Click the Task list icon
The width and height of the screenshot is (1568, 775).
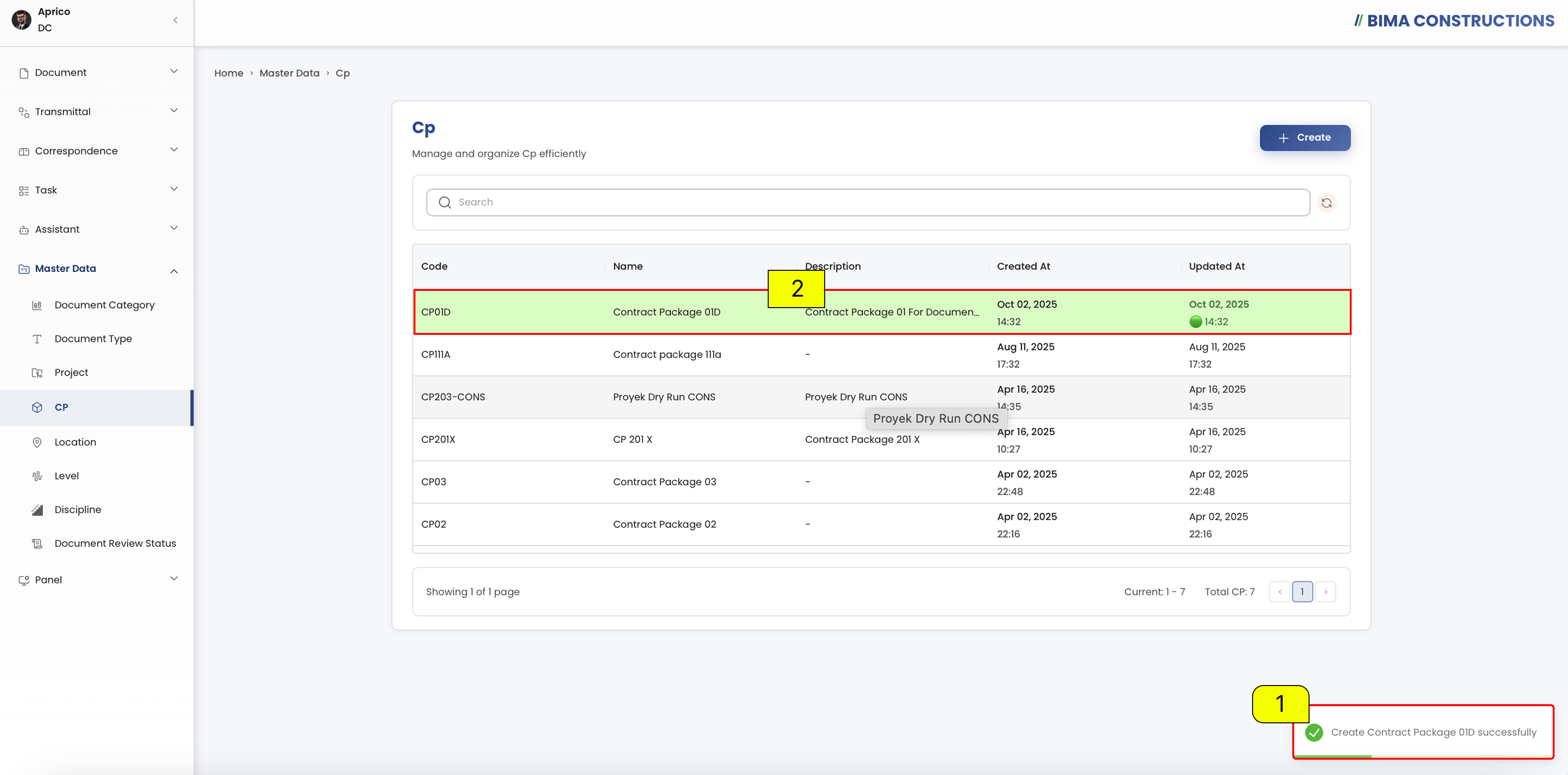point(24,190)
